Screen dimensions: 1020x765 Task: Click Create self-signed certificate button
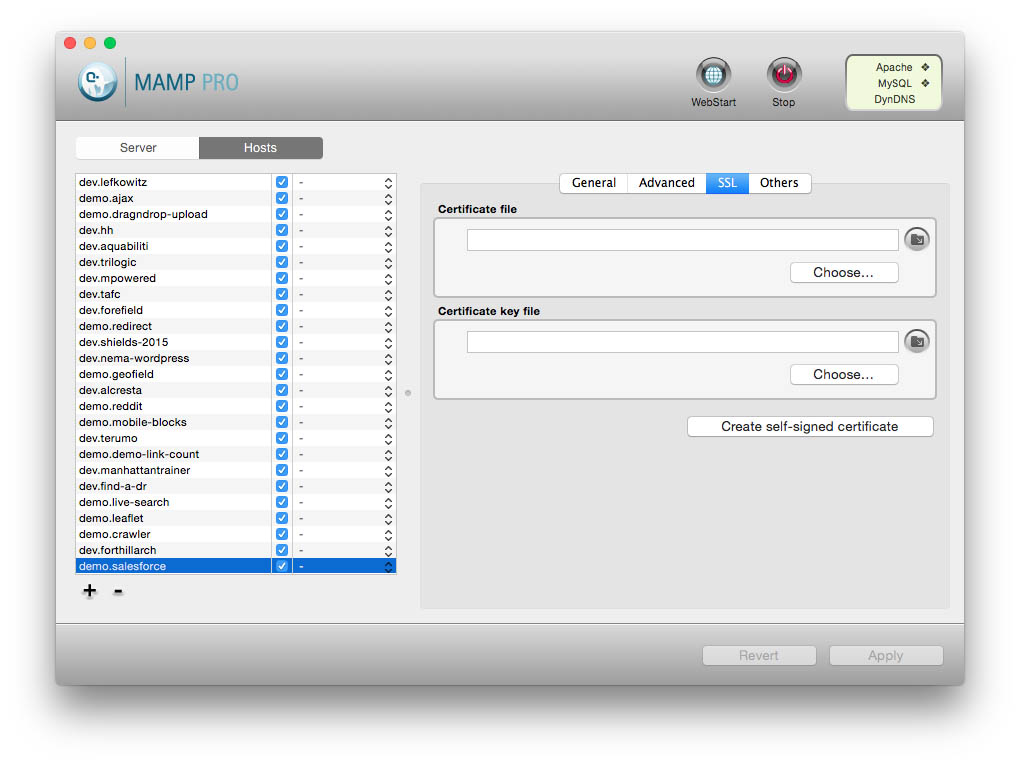point(810,427)
